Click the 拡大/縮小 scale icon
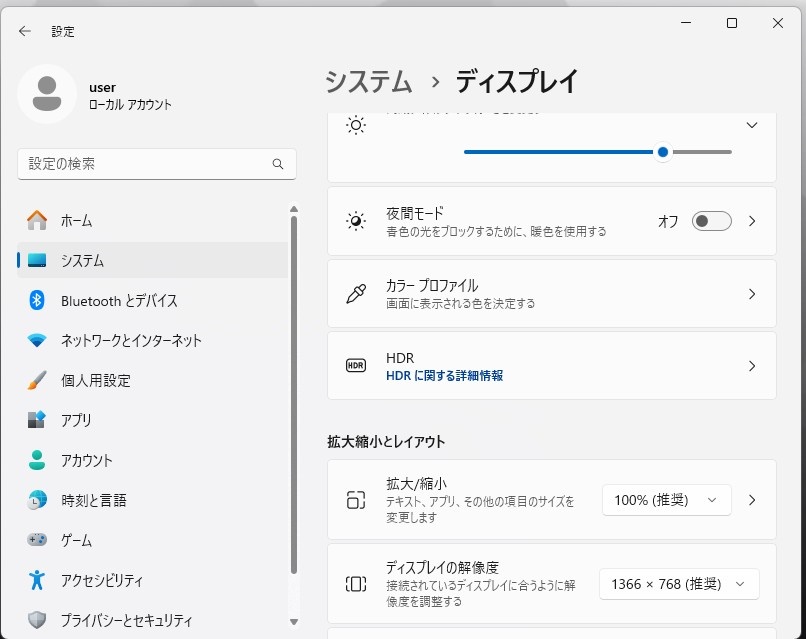Screen dimensions: 806x639 coord(356,500)
